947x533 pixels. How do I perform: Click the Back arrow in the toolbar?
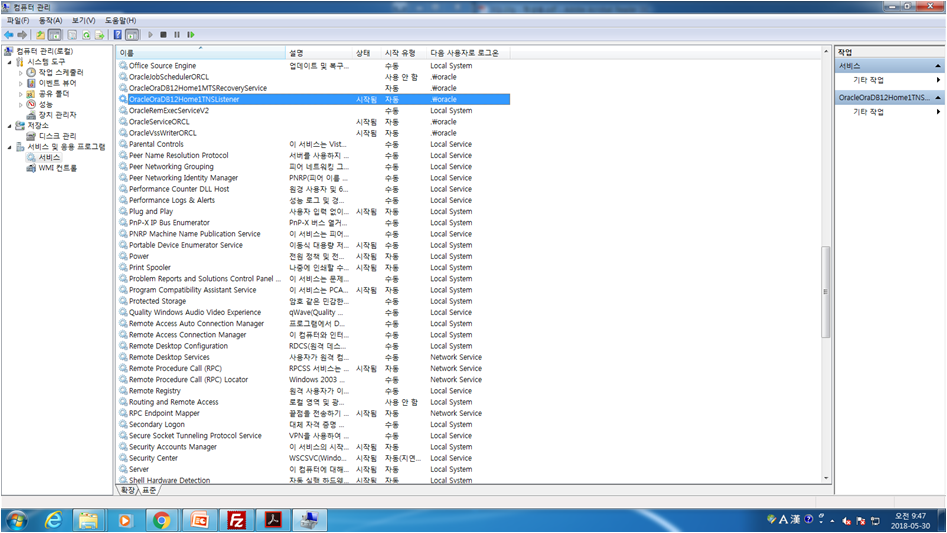click(x=8, y=35)
